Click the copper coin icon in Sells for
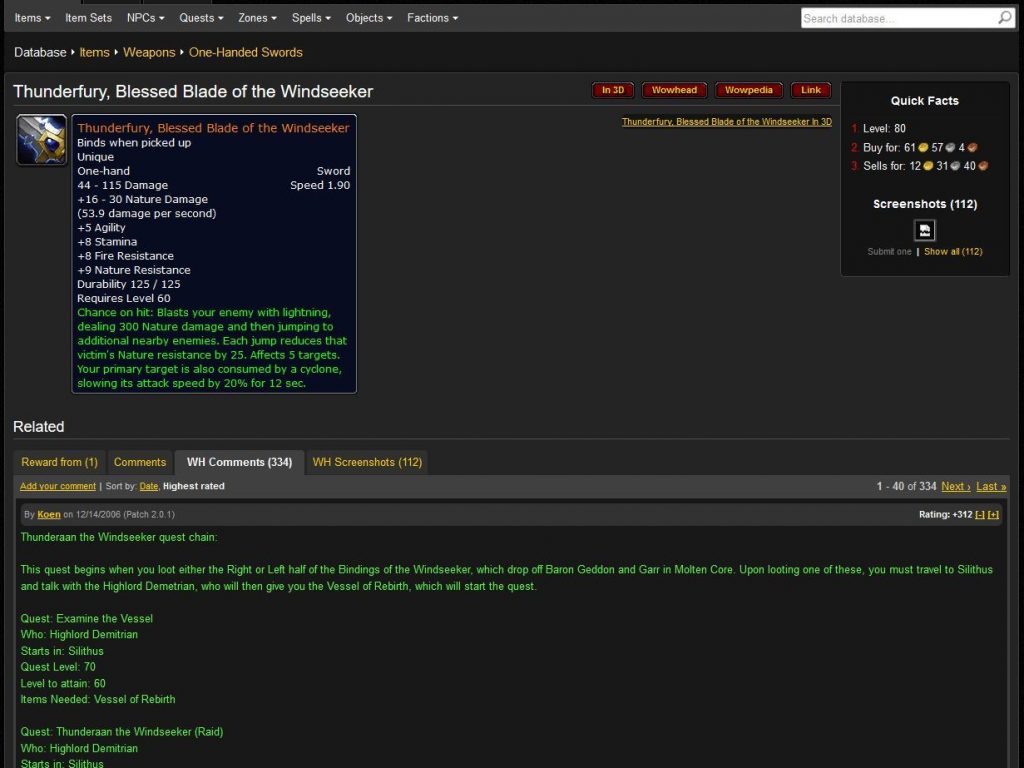The image size is (1024, 768). pyautogui.click(x=983, y=166)
